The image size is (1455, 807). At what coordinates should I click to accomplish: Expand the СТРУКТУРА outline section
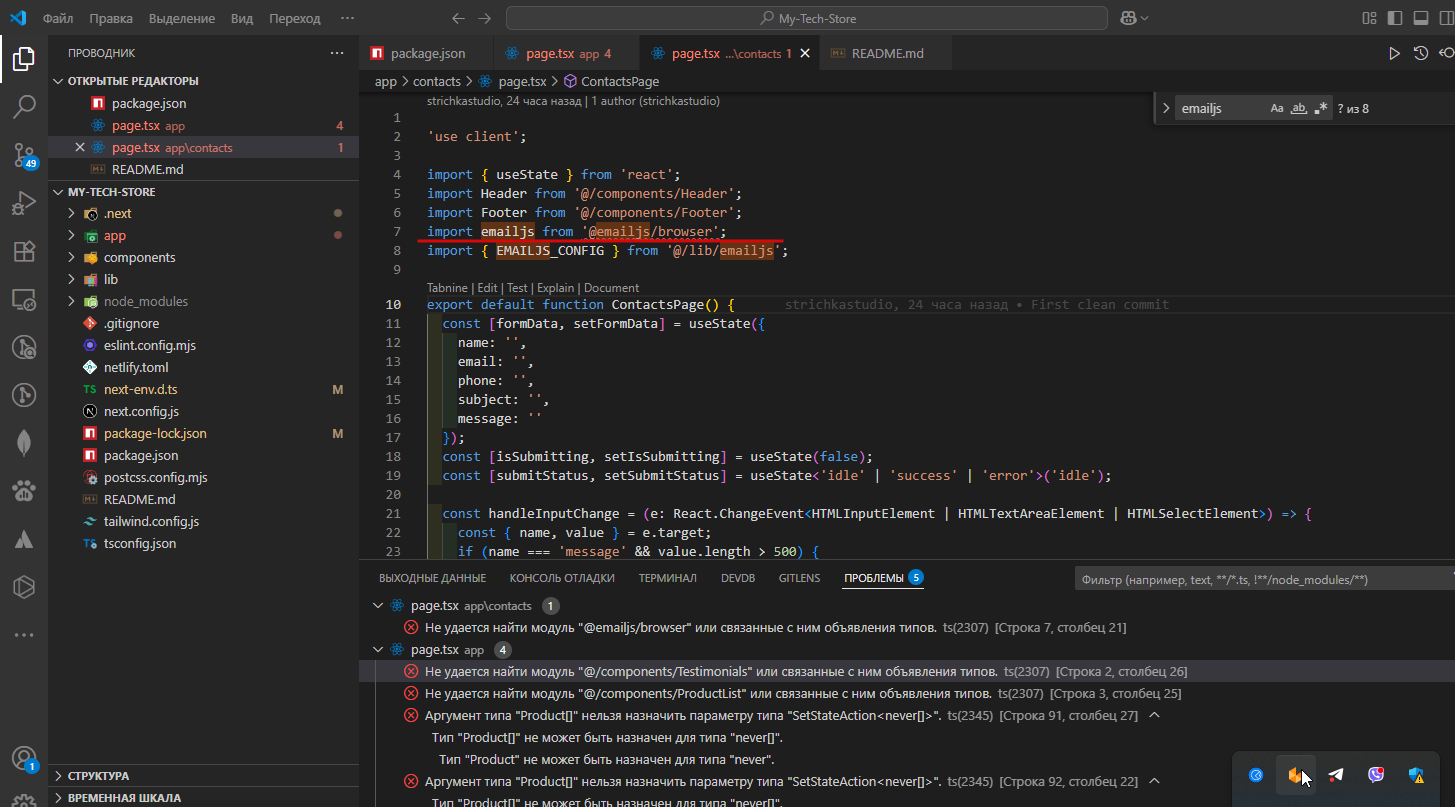point(98,775)
